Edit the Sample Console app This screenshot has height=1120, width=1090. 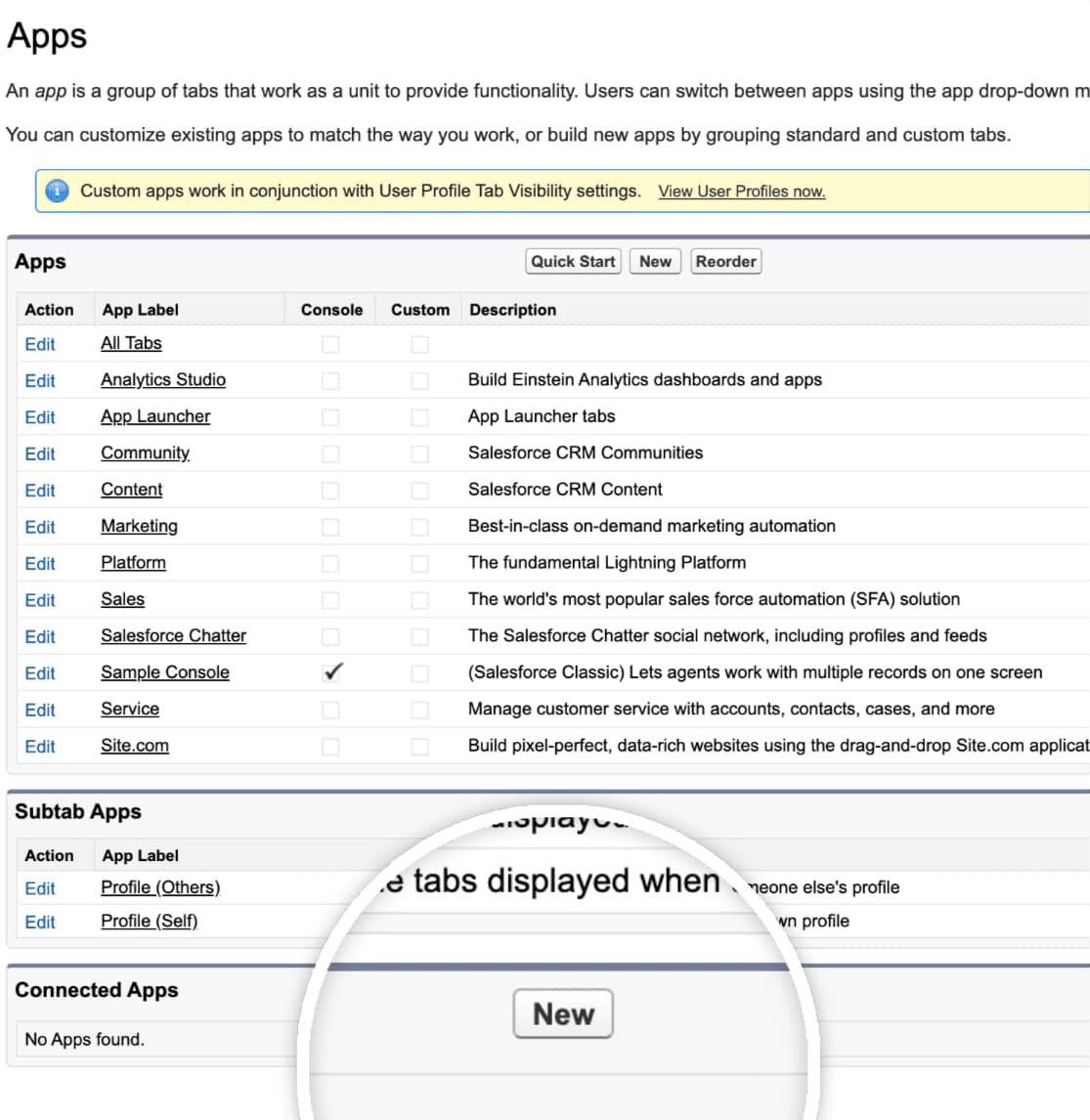[40, 673]
